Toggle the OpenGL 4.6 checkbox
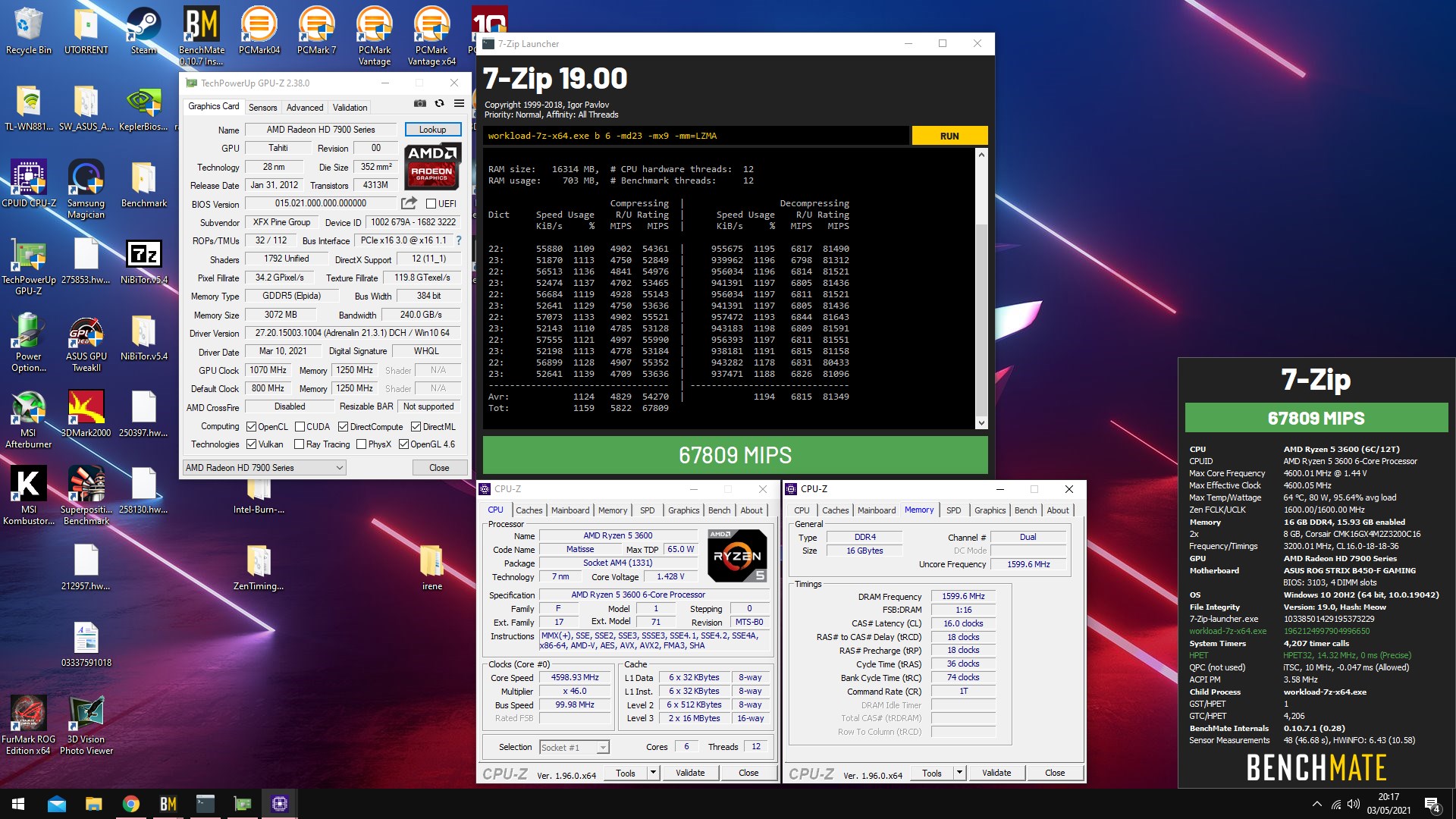Screen dimensions: 1456x819 point(403,444)
